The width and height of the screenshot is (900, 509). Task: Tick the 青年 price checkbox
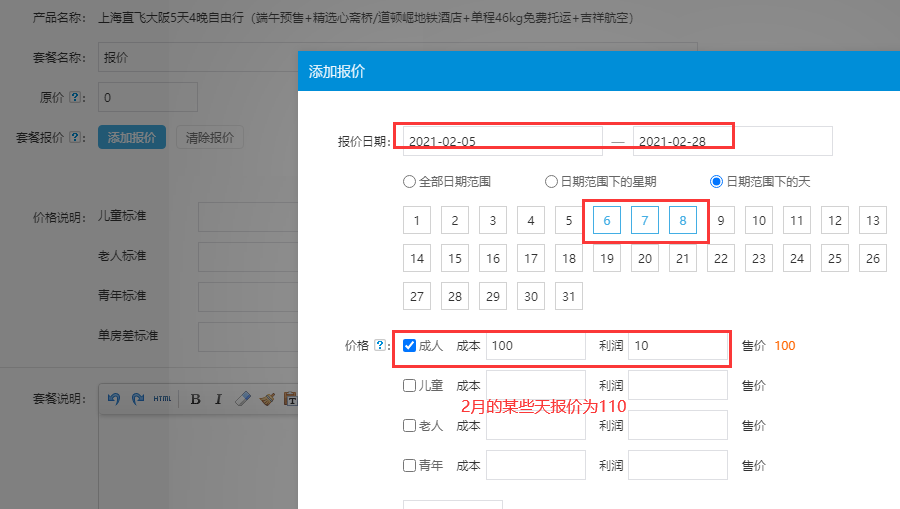click(410, 465)
